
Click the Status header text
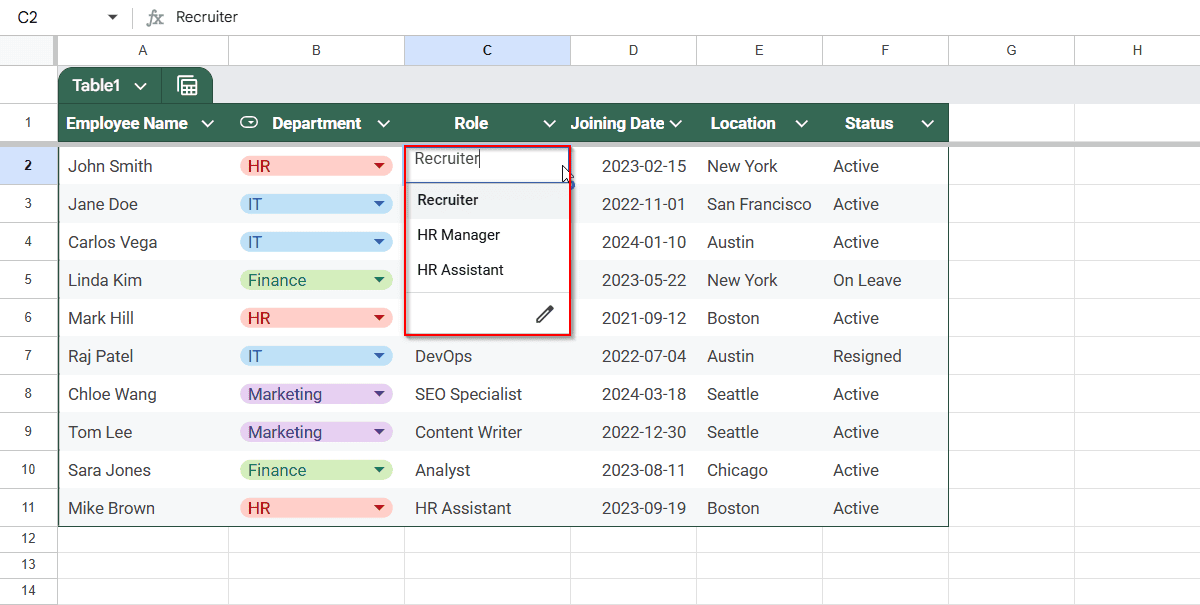[869, 124]
